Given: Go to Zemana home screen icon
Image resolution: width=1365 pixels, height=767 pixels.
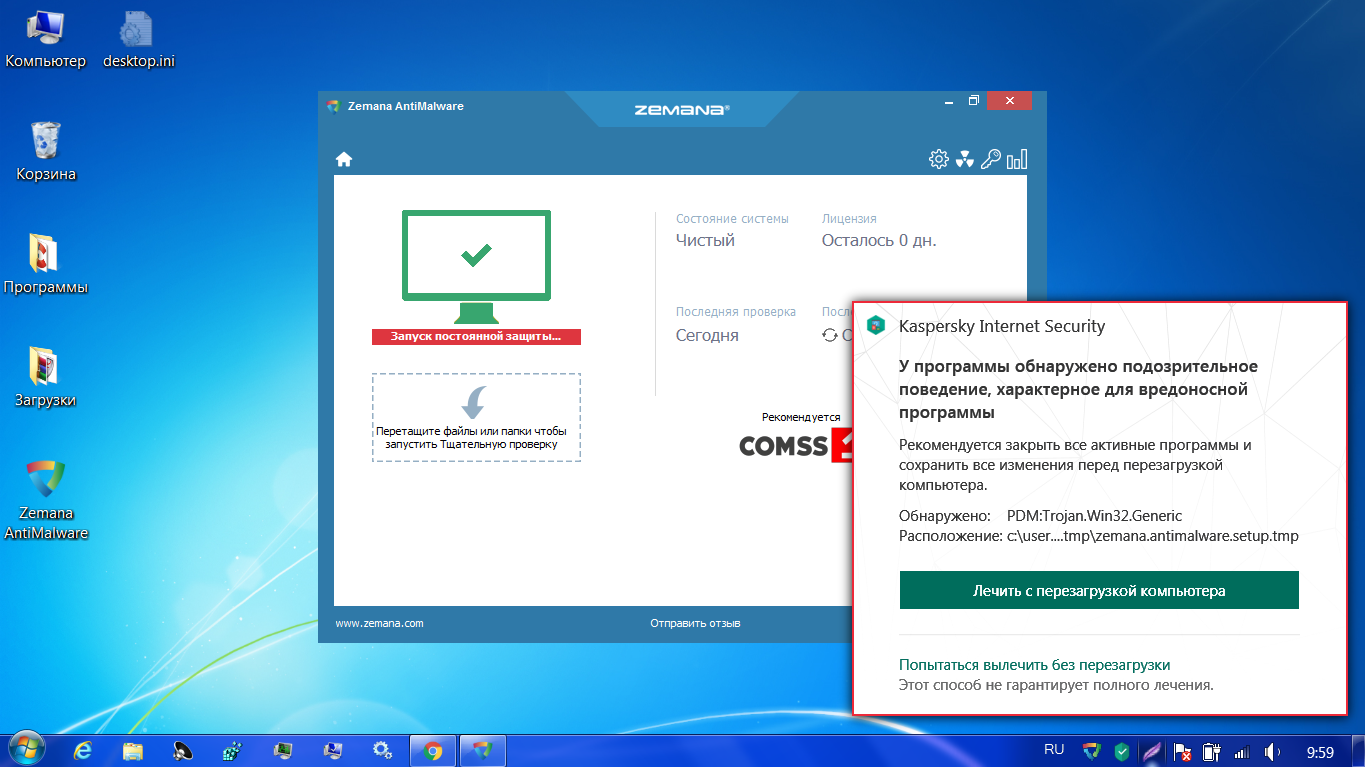Looking at the screenshot, I should (x=344, y=159).
